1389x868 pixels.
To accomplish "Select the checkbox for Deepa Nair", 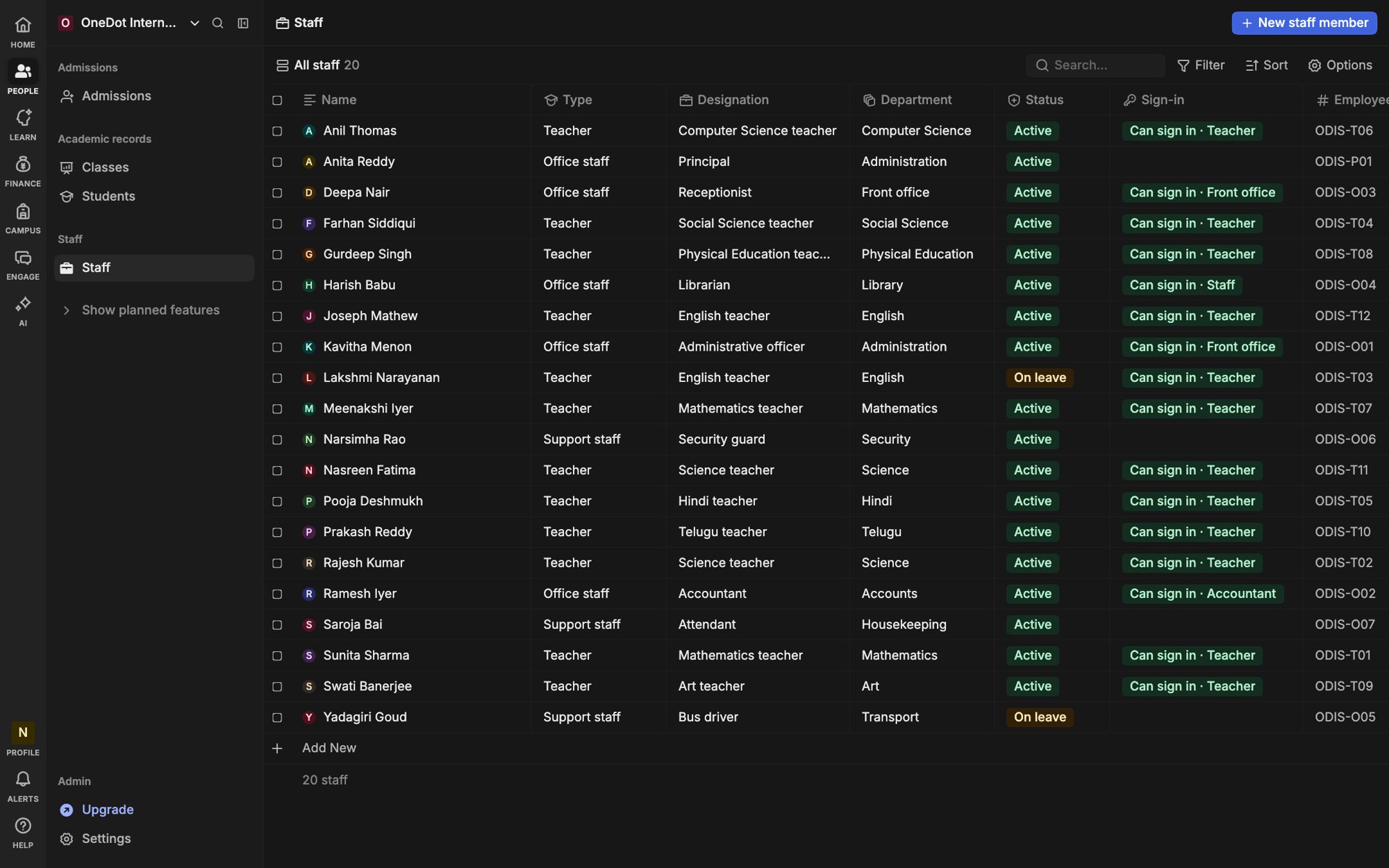I will (x=277, y=193).
